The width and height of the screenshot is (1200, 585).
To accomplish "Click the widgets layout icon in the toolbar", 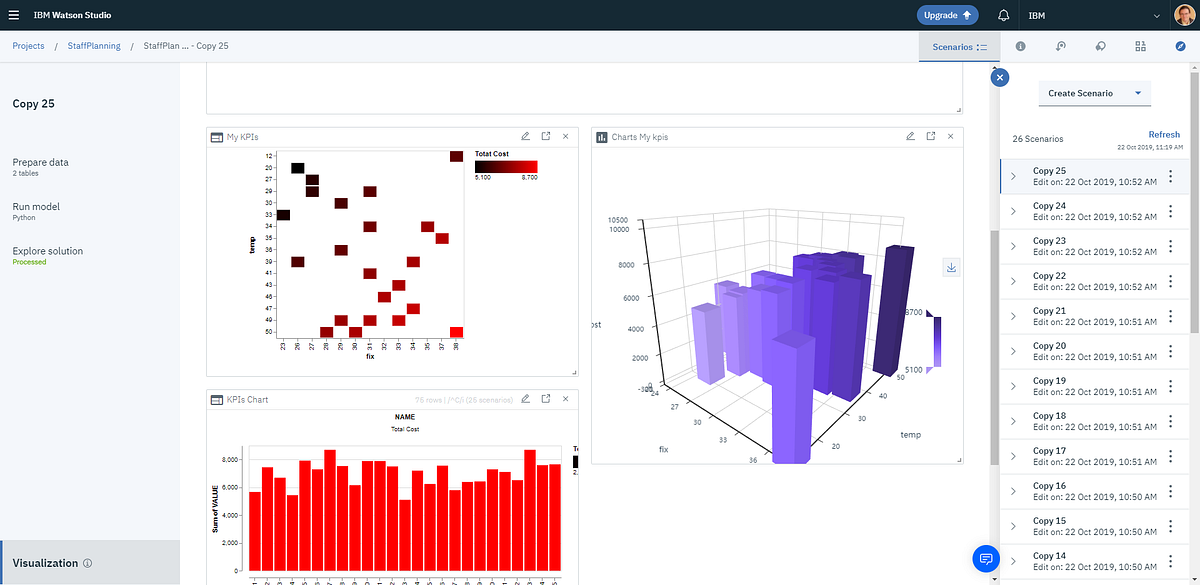I will tap(1140, 46).
